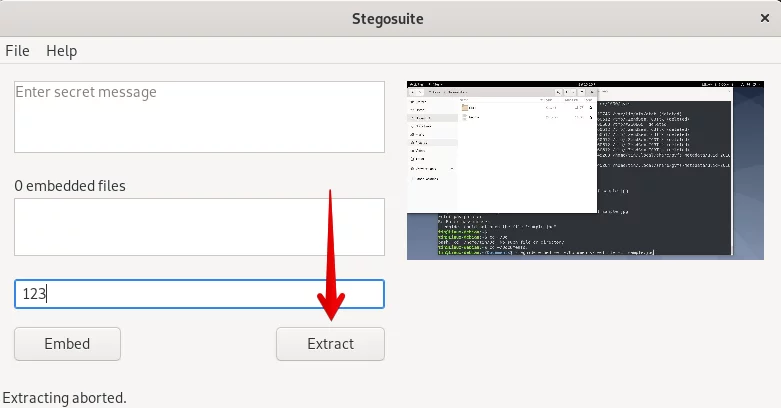Click the '0 embedded files' label
This screenshot has width=781, height=408.
(x=70, y=186)
